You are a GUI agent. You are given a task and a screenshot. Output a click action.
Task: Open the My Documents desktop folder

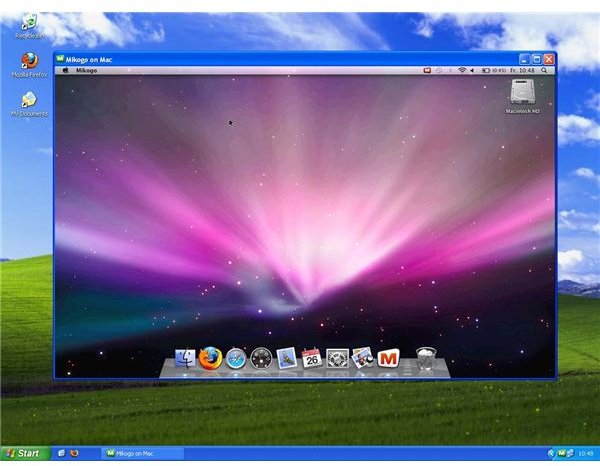click(29, 104)
